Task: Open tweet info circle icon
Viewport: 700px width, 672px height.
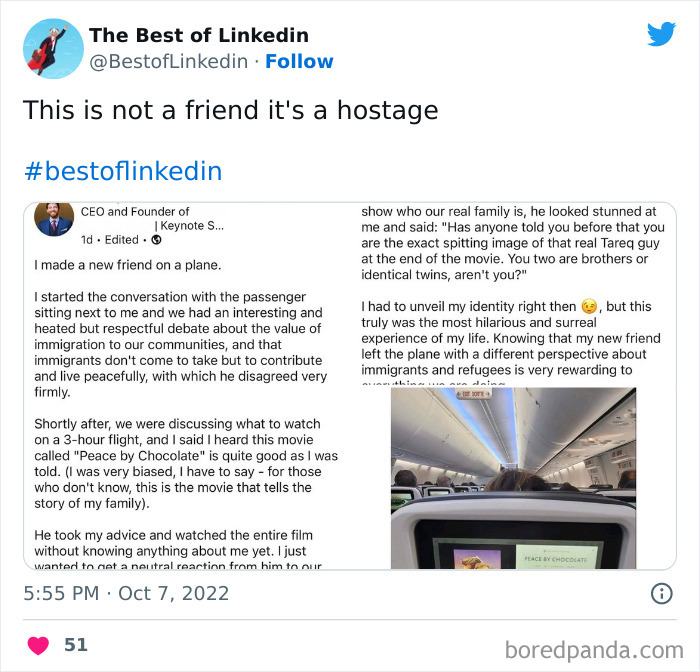Action: (x=662, y=593)
